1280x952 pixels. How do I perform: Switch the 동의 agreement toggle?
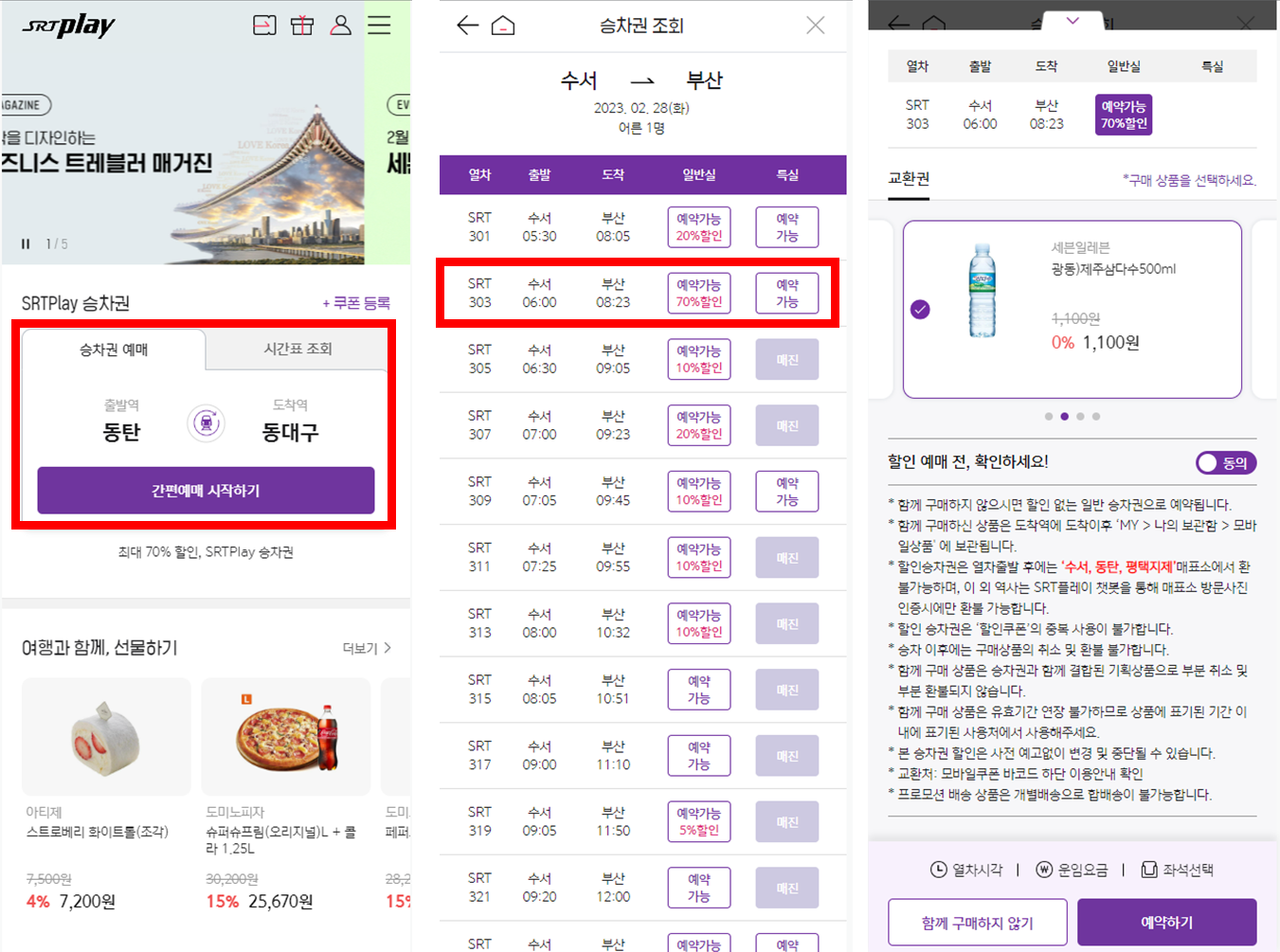pyautogui.click(x=1226, y=462)
